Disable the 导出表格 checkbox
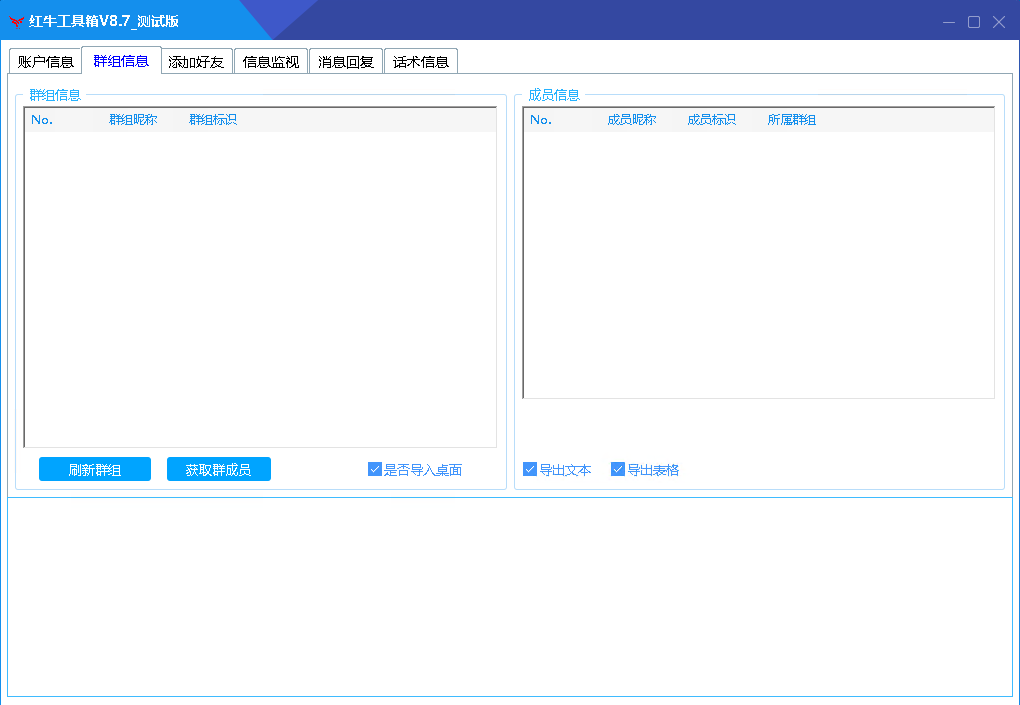This screenshot has height=705, width=1020. (618, 469)
